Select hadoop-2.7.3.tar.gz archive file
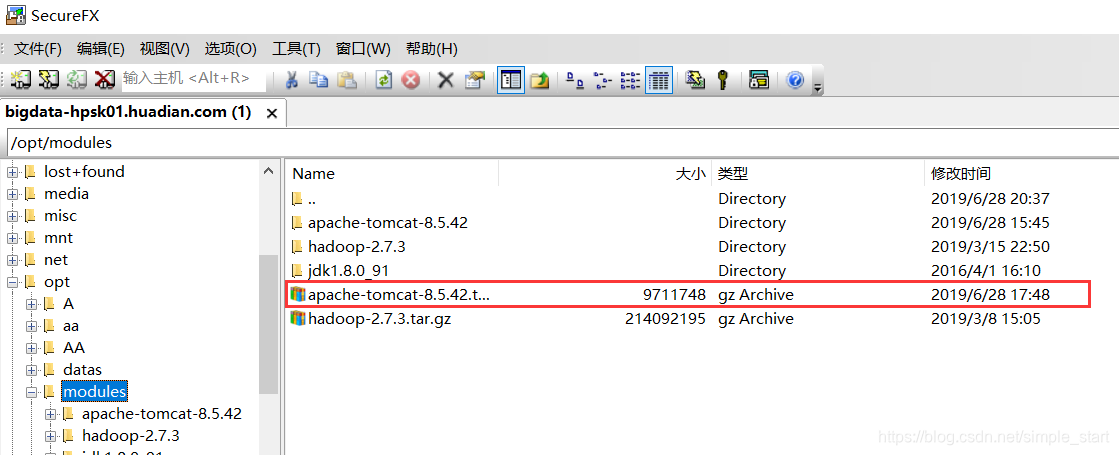Viewport: 1119px width, 455px height. 702,319
